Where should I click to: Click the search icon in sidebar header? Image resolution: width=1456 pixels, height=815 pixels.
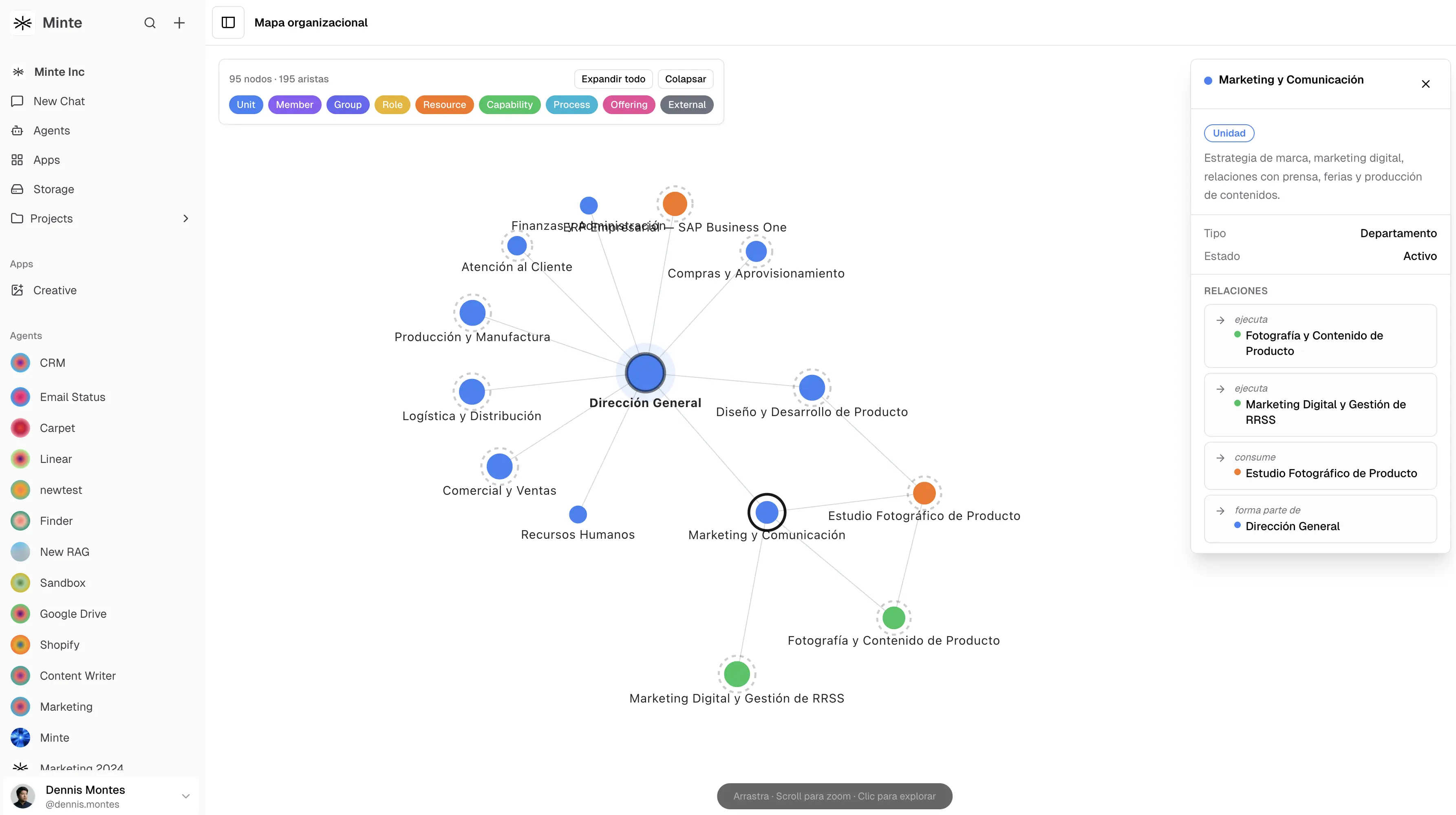tap(150, 22)
